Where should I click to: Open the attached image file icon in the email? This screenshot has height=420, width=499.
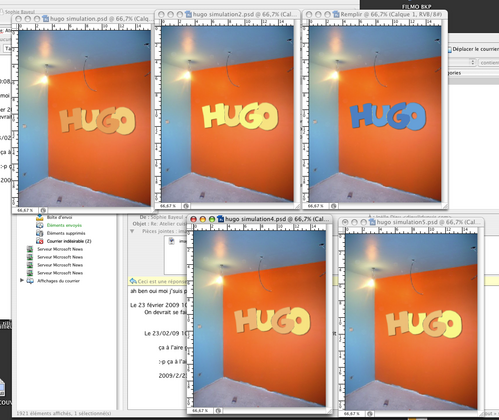(x=172, y=241)
